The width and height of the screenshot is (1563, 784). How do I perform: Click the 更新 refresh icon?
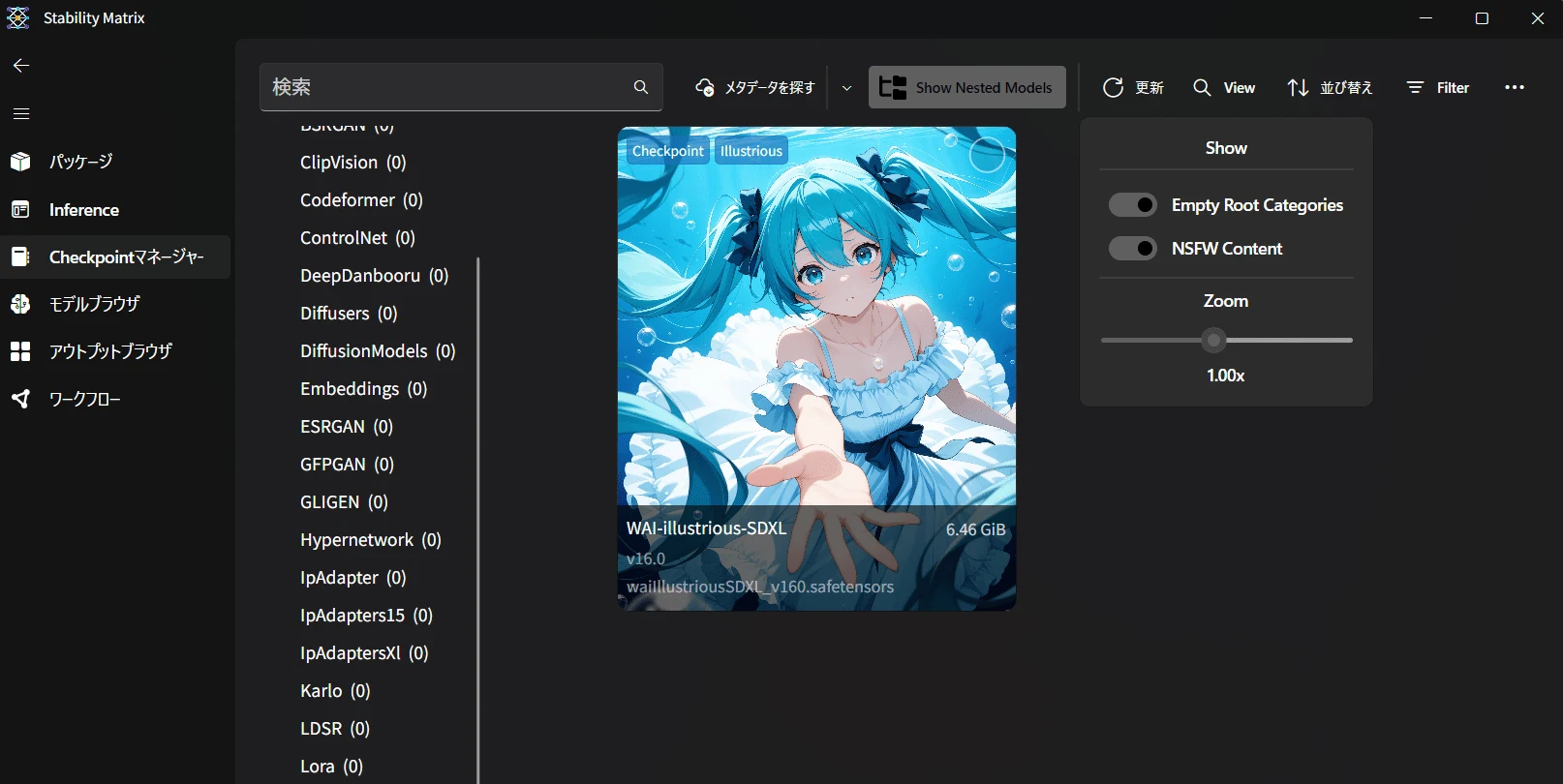coord(1113,87)
